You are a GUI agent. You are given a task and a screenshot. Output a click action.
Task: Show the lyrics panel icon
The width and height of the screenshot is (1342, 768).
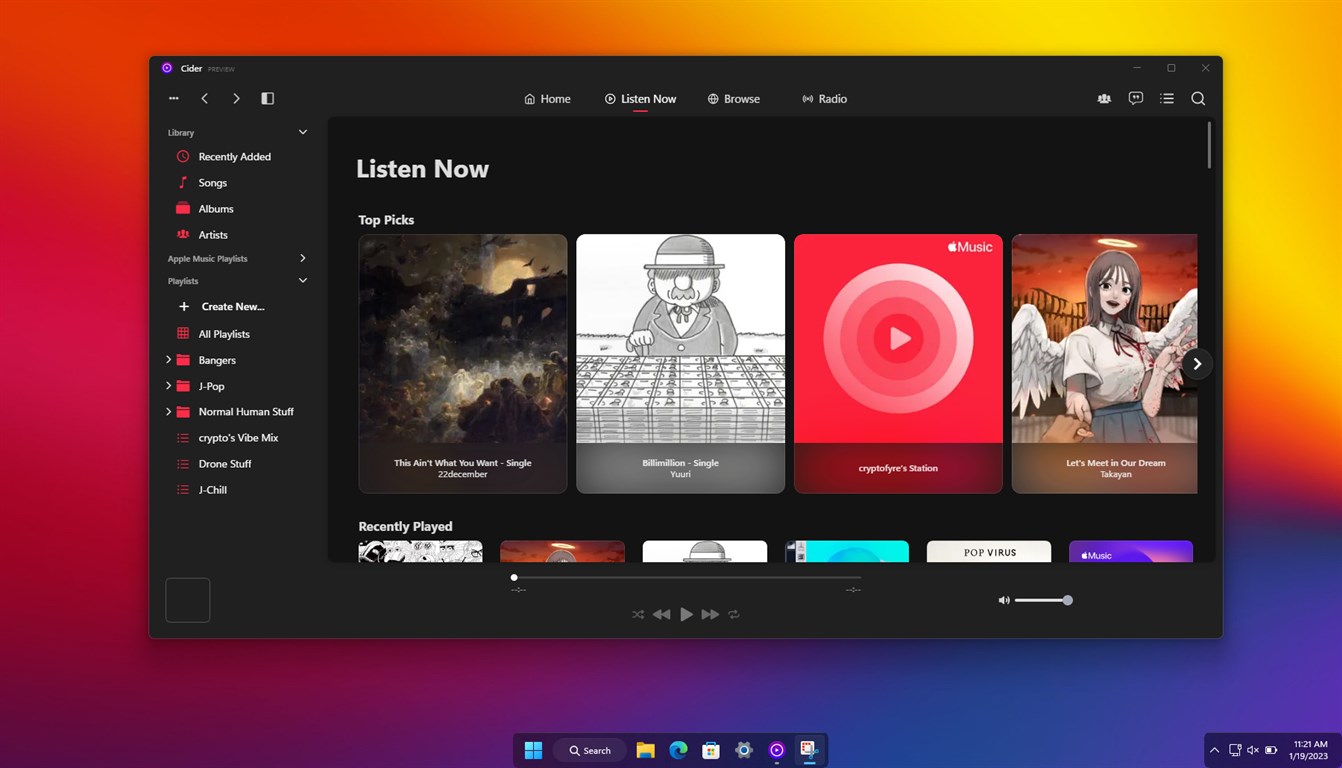[x=1135, y=98]
